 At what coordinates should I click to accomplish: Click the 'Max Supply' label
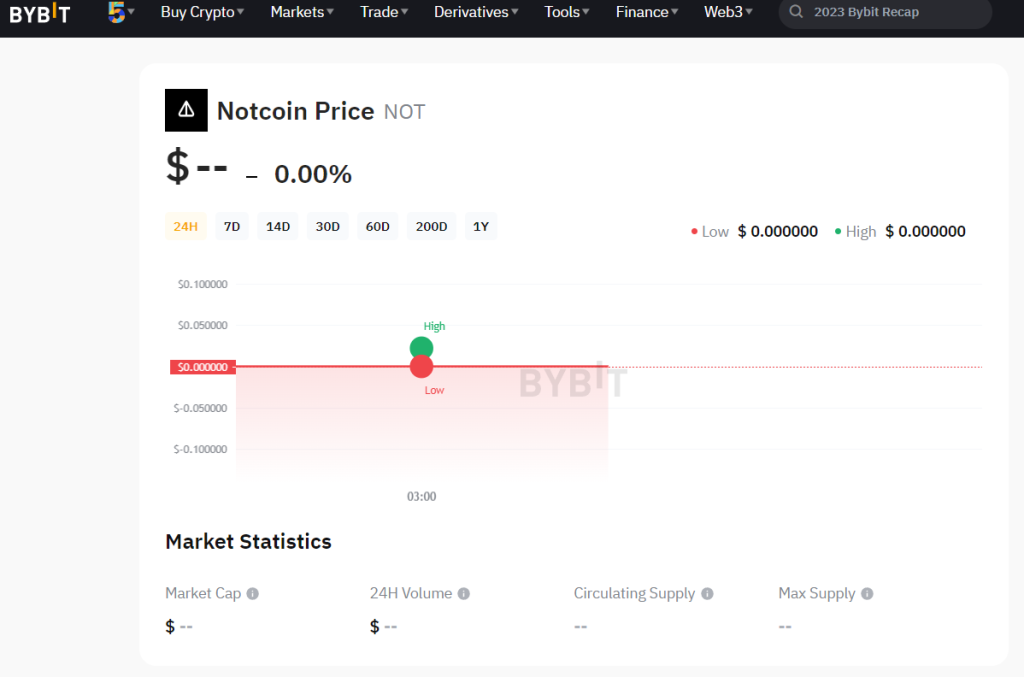[x=816, y=593]
